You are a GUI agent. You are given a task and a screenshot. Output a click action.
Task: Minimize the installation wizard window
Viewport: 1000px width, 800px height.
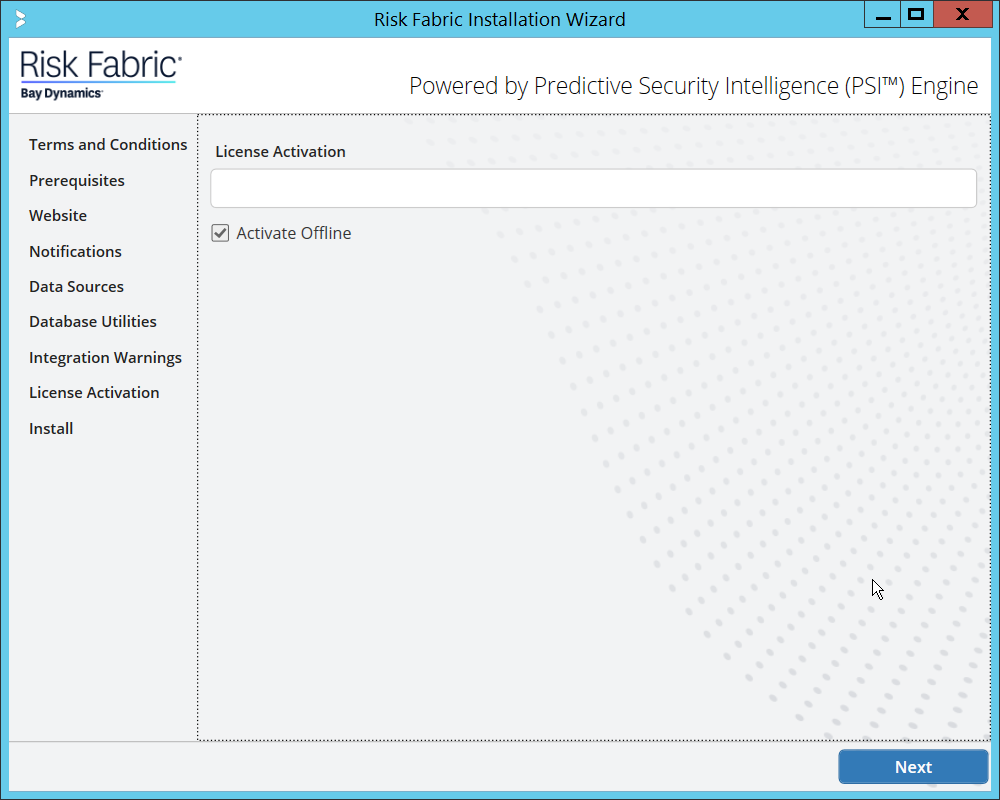pos(883,16)
